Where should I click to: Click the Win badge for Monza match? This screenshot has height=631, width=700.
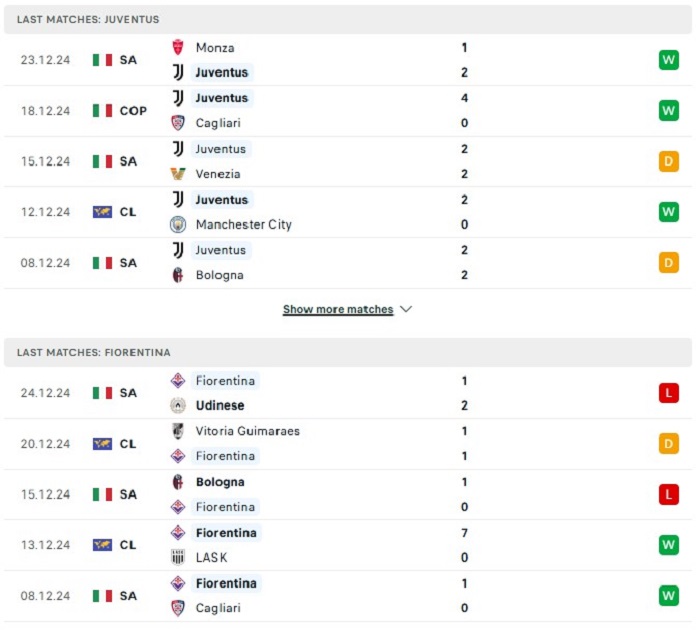[668, 60]
